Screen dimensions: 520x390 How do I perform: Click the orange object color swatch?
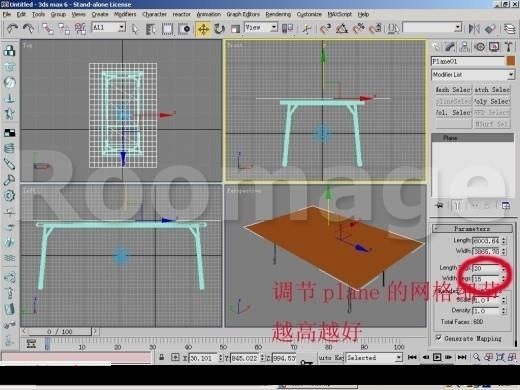(511, 61)
